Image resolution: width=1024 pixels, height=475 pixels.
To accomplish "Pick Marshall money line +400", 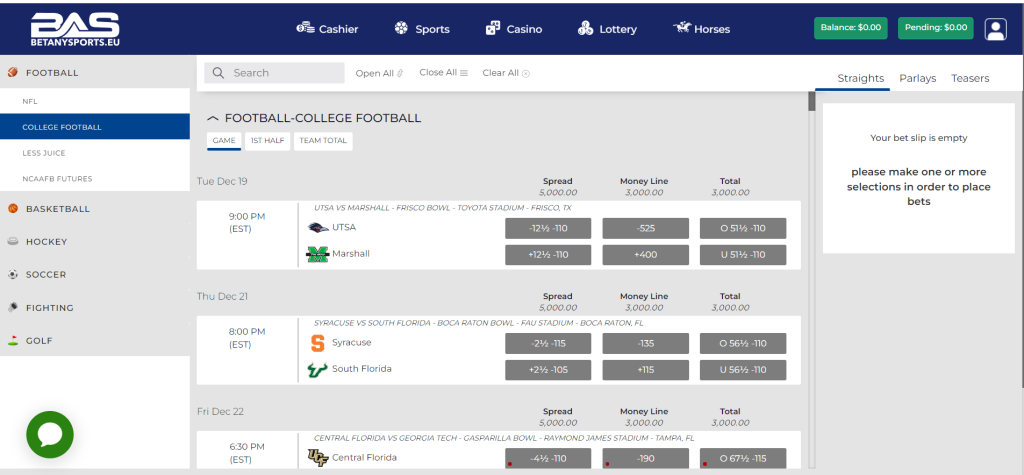I will coord(645,255).
